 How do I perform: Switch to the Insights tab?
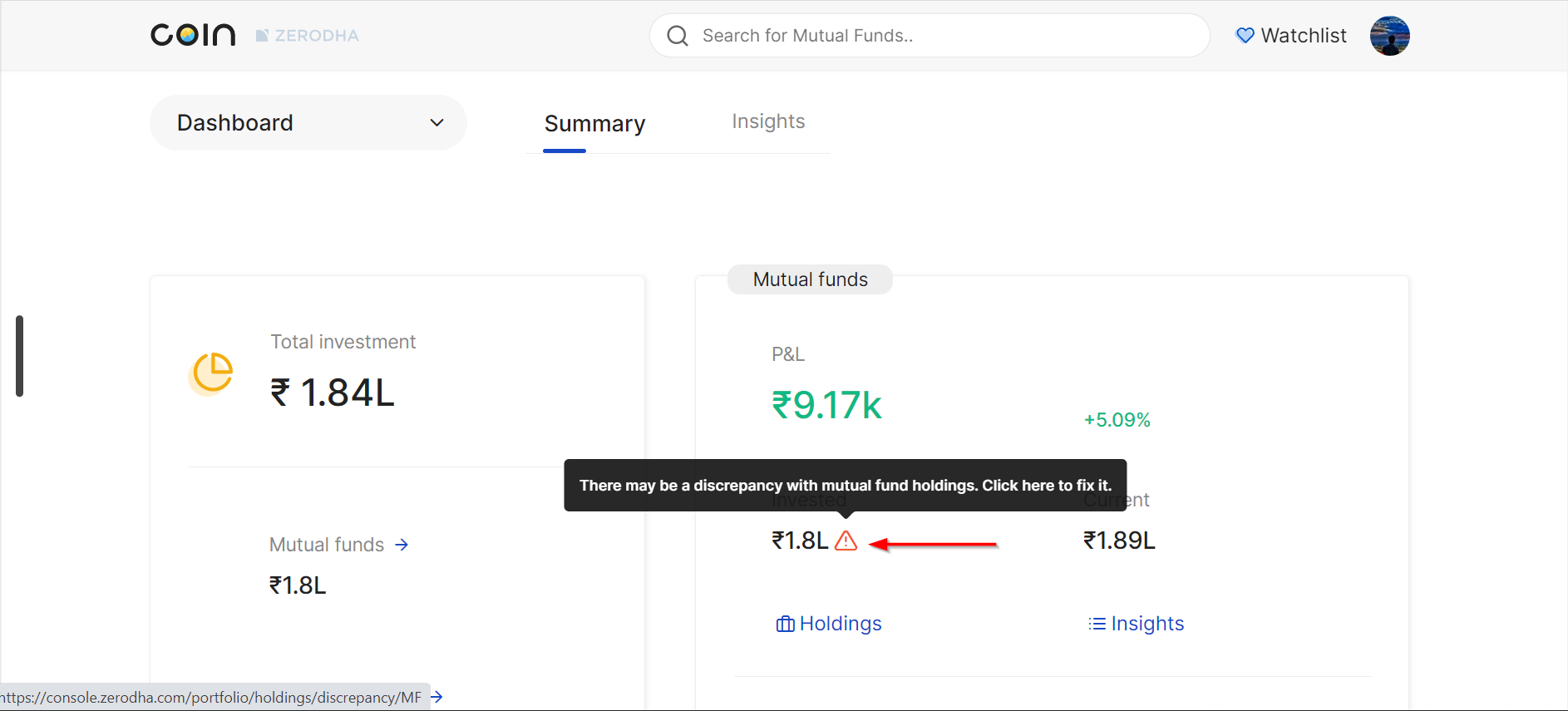pyautogui.click(x=768, y=121)
